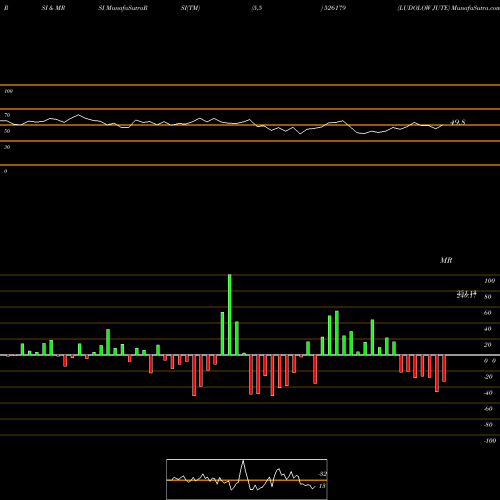Click the tallest green bar in the MR histogram
The width and height of the screenshot is (500, 500).
tap(230, 315)
